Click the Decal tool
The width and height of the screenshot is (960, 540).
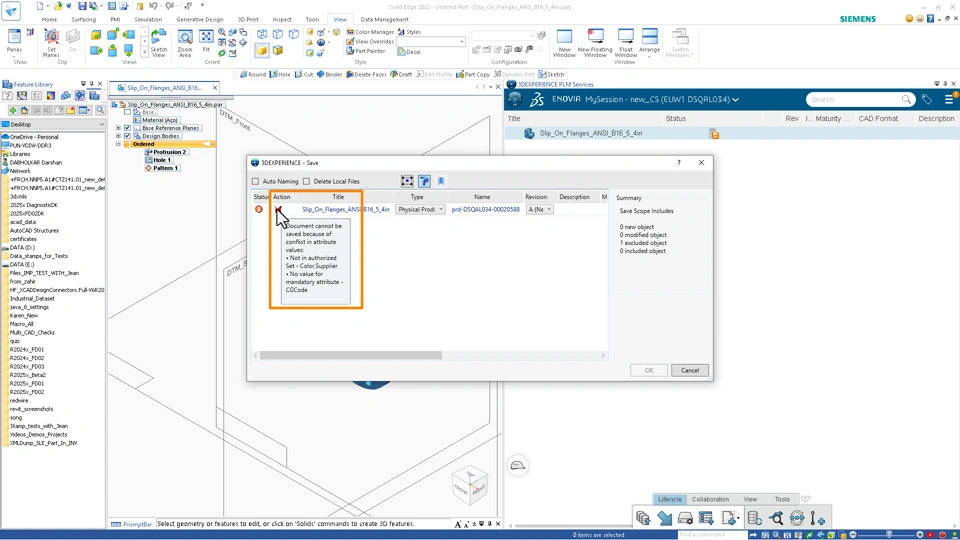409,52
